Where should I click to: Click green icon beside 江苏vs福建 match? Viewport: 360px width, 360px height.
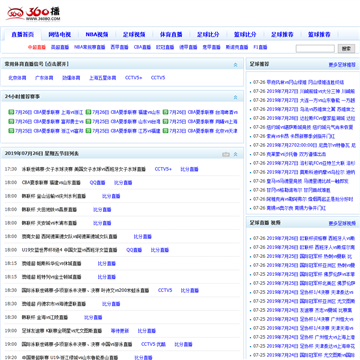(x=88, y=131)
